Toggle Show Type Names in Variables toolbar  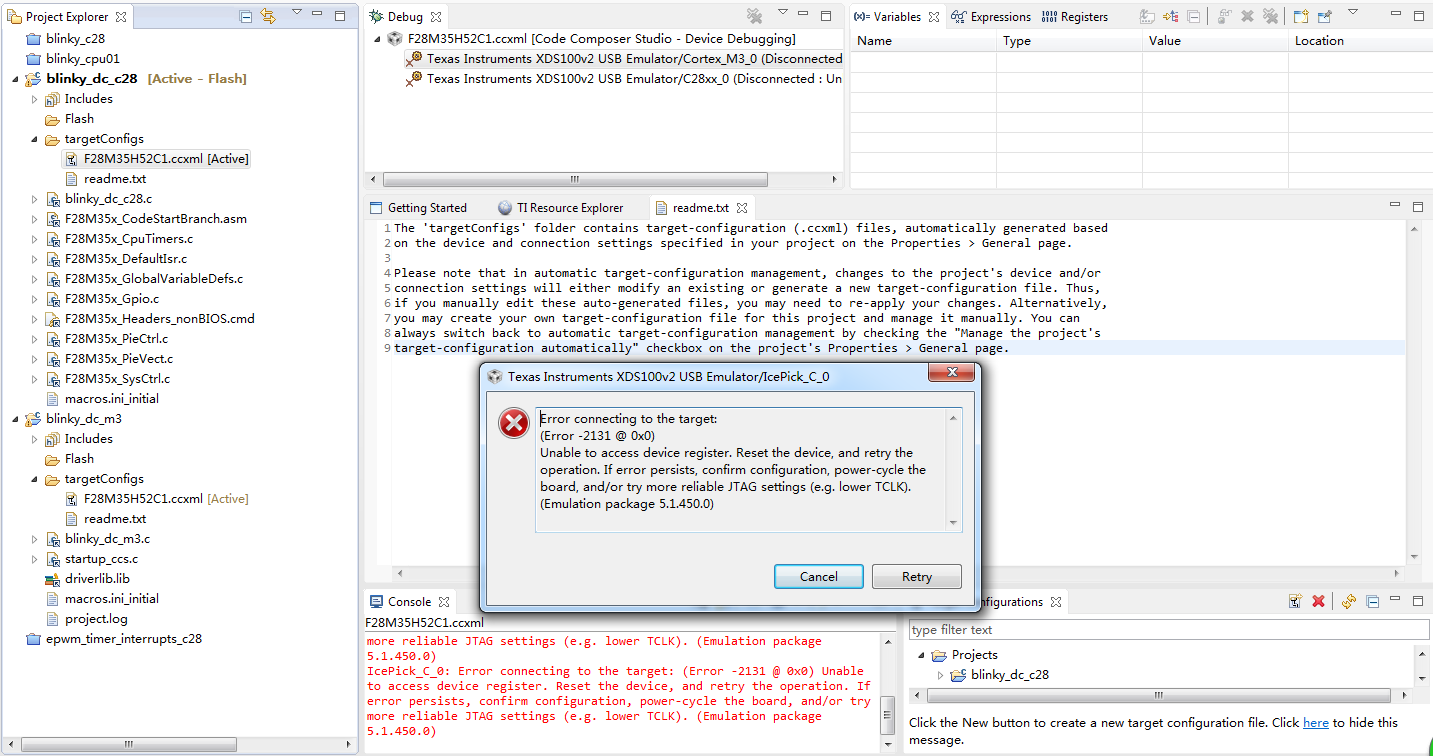[x=1147, y=16]
